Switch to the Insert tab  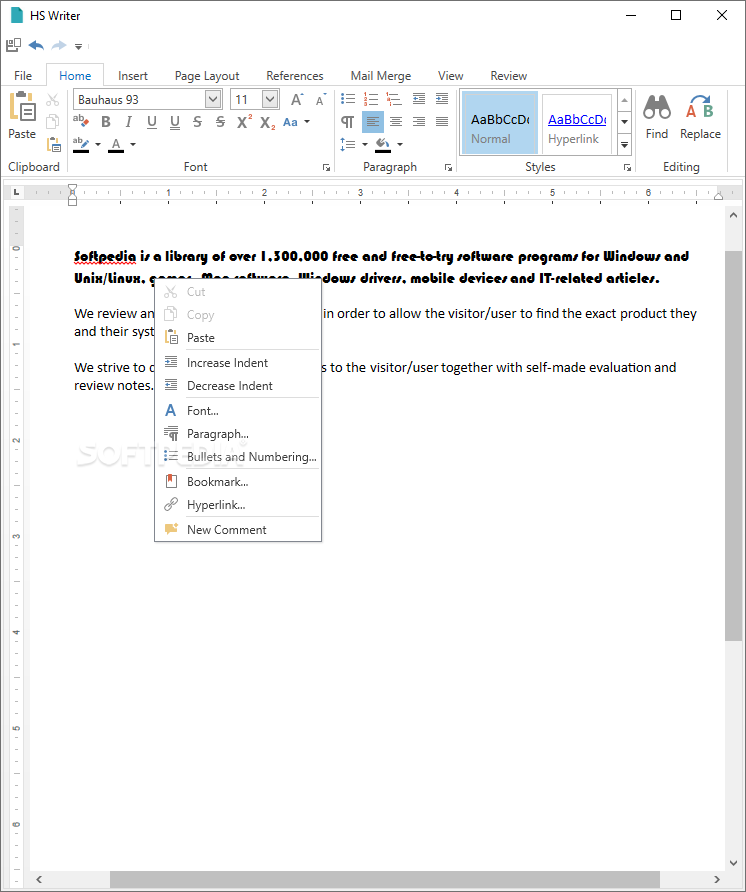pos(133,76)
